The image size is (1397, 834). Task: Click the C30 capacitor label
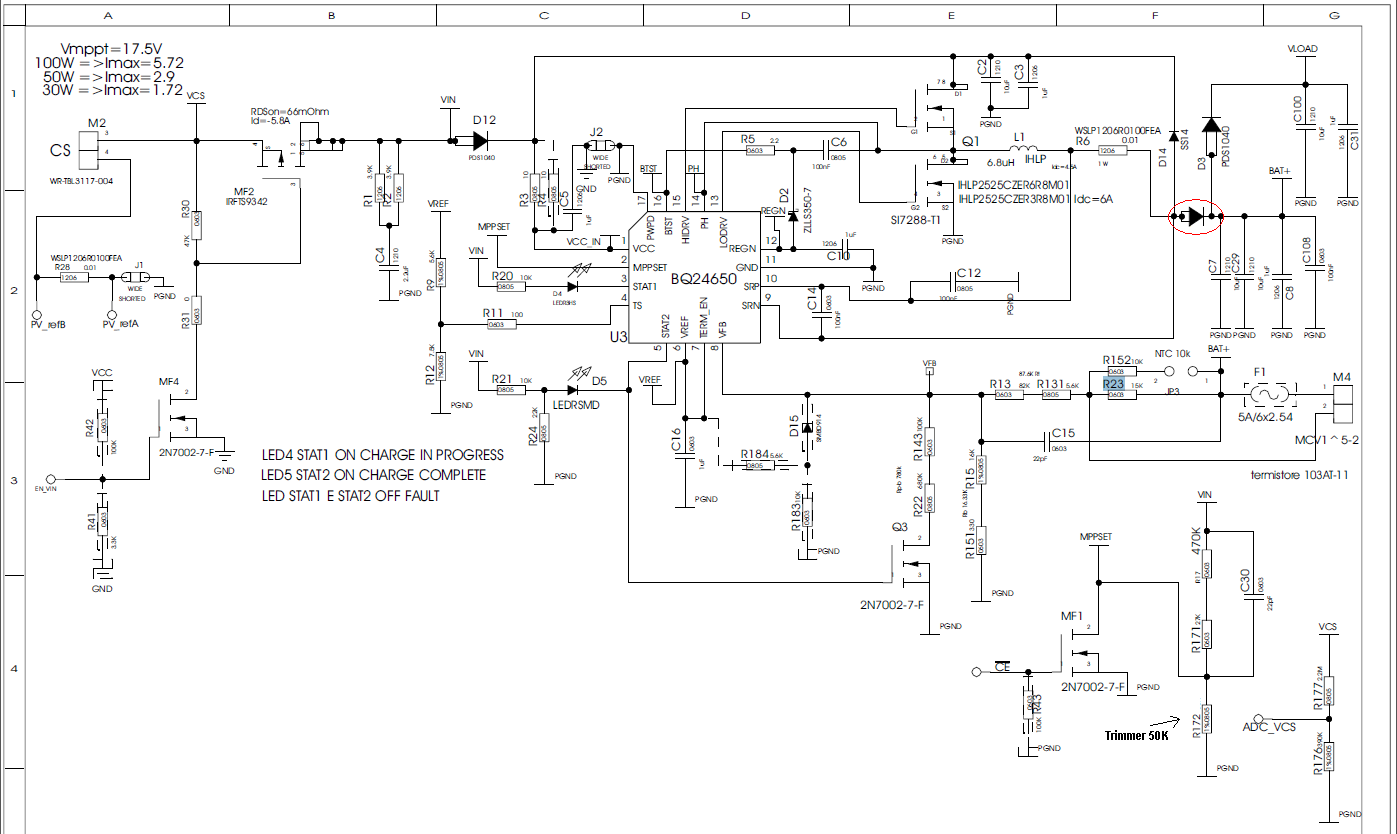tap(1246, 581)
